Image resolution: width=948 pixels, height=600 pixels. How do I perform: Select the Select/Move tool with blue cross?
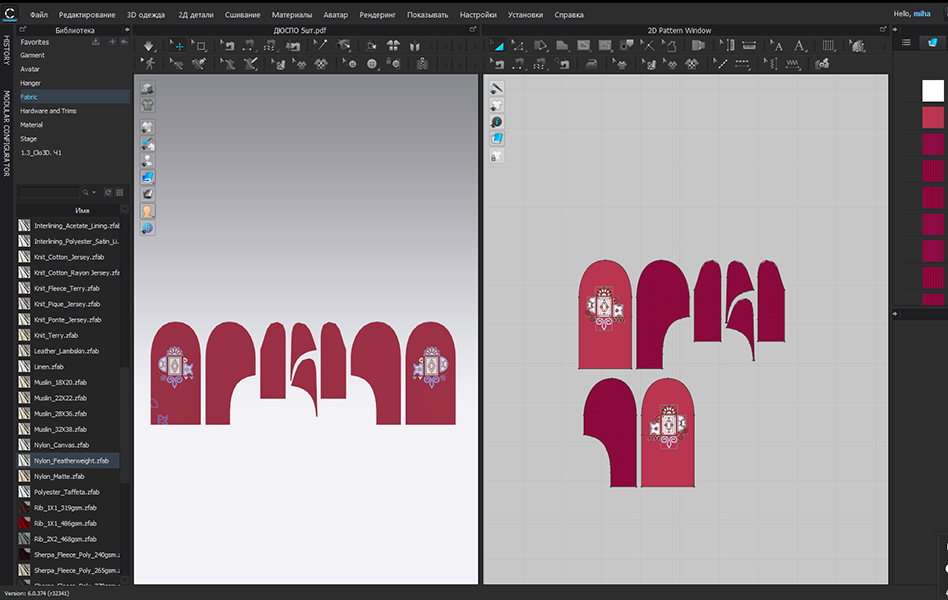click(x=177, y=46)
